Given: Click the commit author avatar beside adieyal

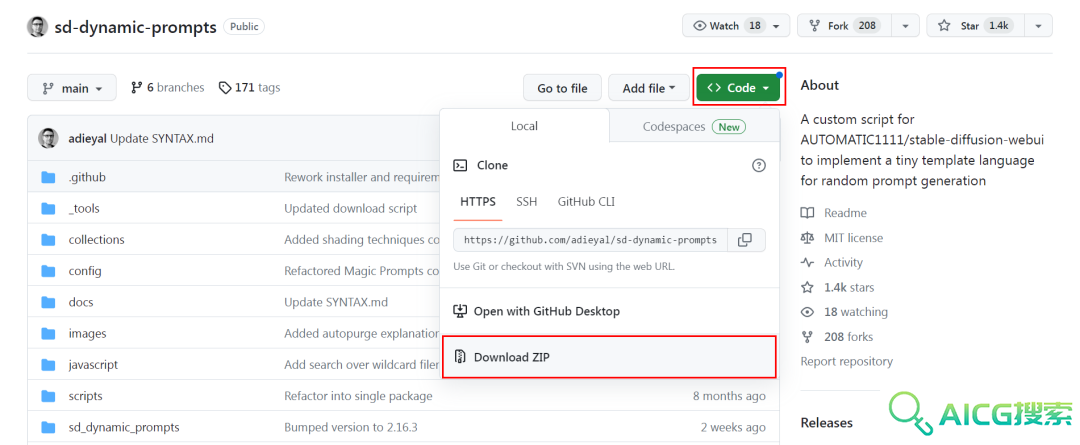Looking at the screenshot, I should tap(48, 138).
